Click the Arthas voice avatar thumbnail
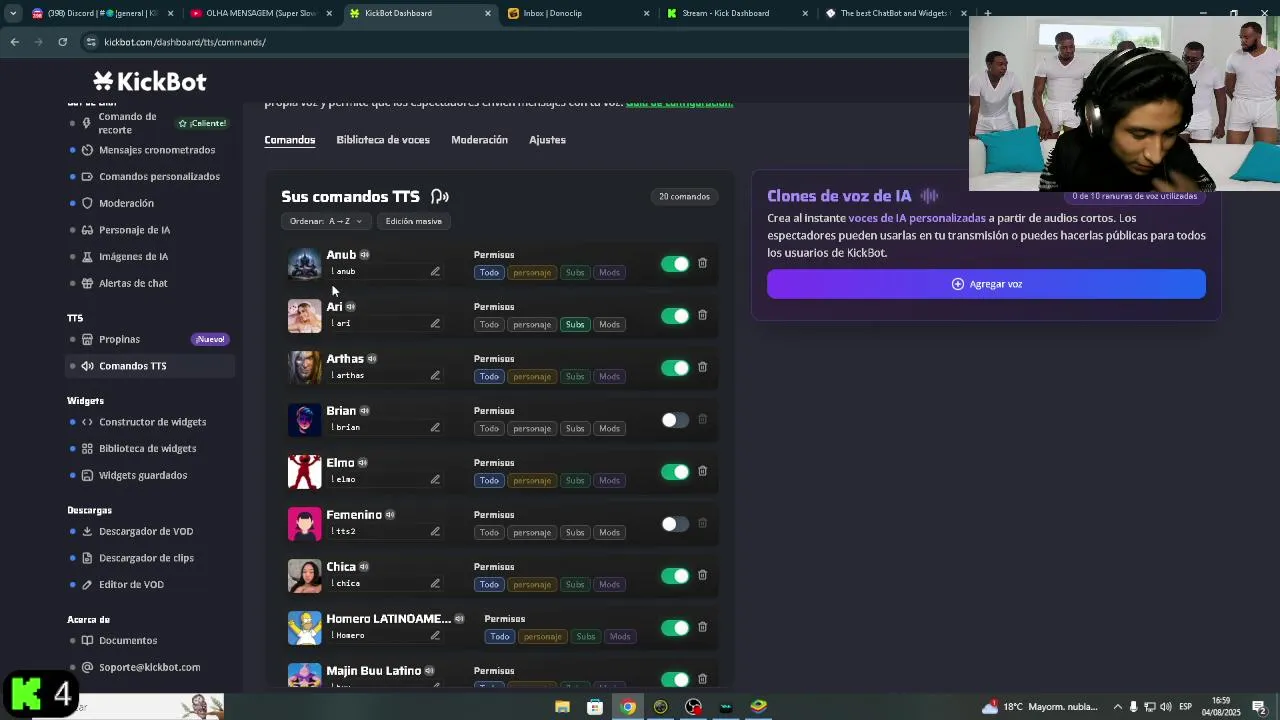 coord(305,367)
